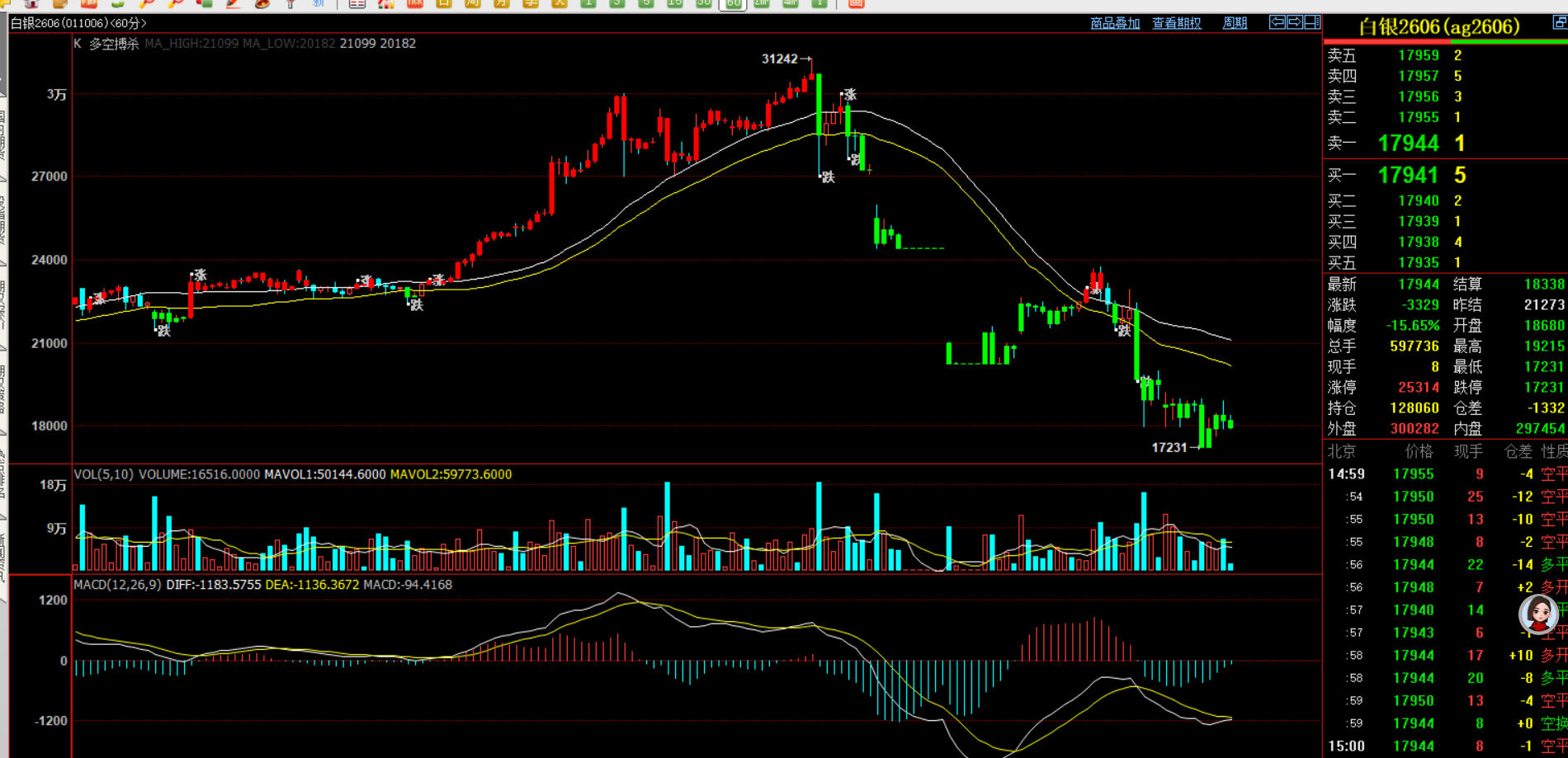
Task: Click the -1200 MACD axis label
Action: tap(51, 721)
